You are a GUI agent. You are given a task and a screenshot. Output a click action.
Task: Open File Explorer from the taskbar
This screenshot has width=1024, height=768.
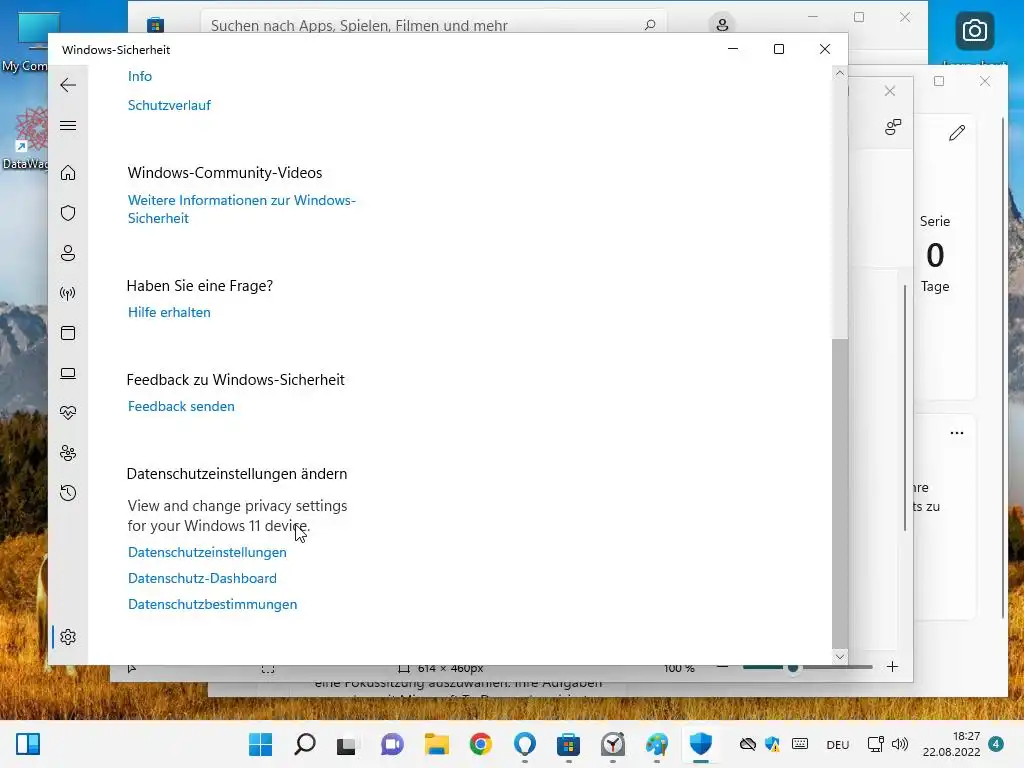436,744
